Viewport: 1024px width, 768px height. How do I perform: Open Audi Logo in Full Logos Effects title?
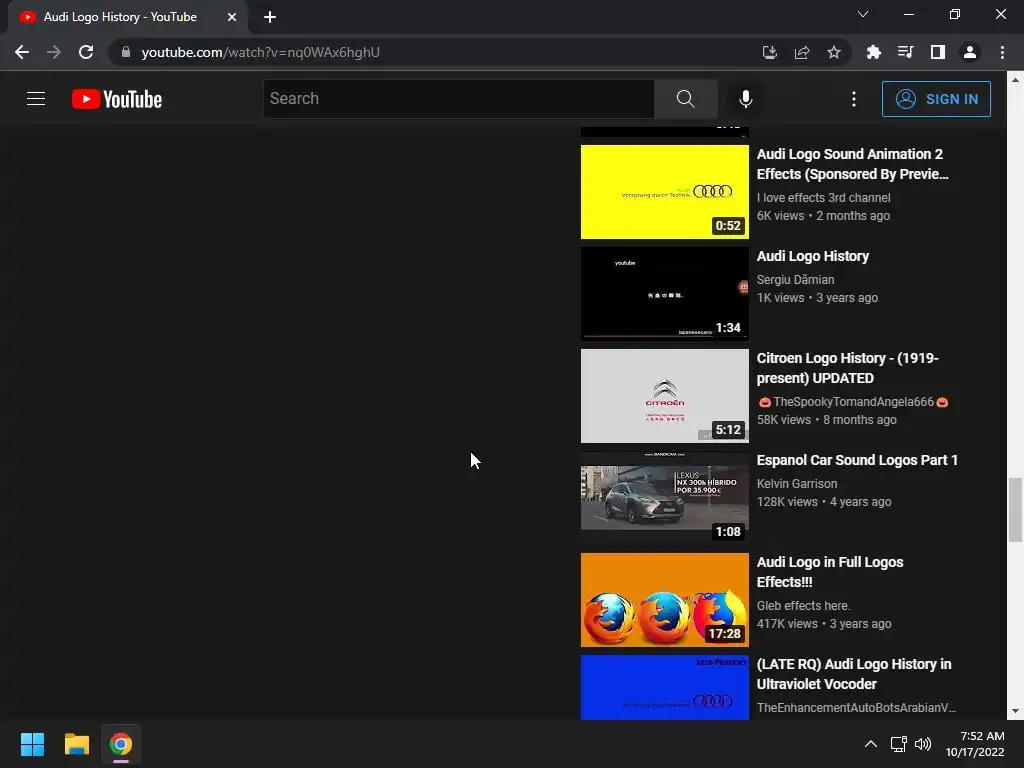coord(829,571)
